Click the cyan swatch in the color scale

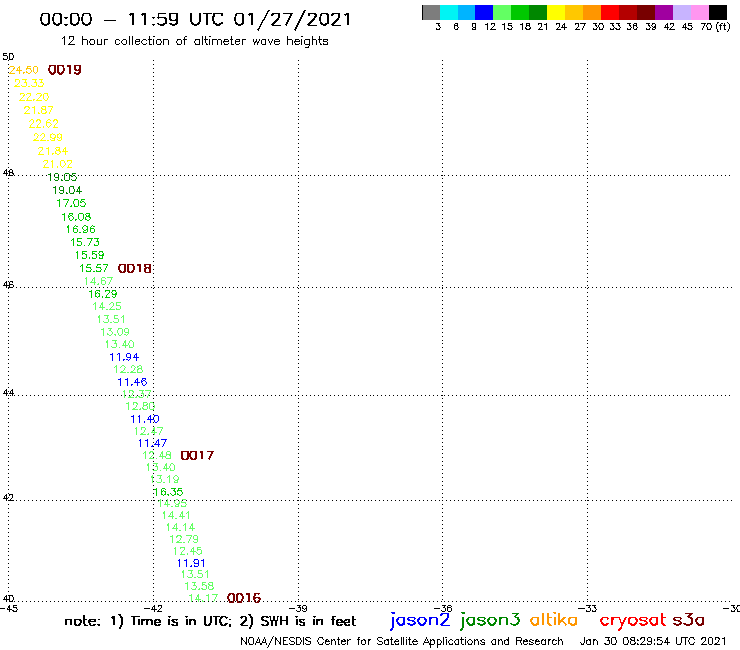[449, 13]
